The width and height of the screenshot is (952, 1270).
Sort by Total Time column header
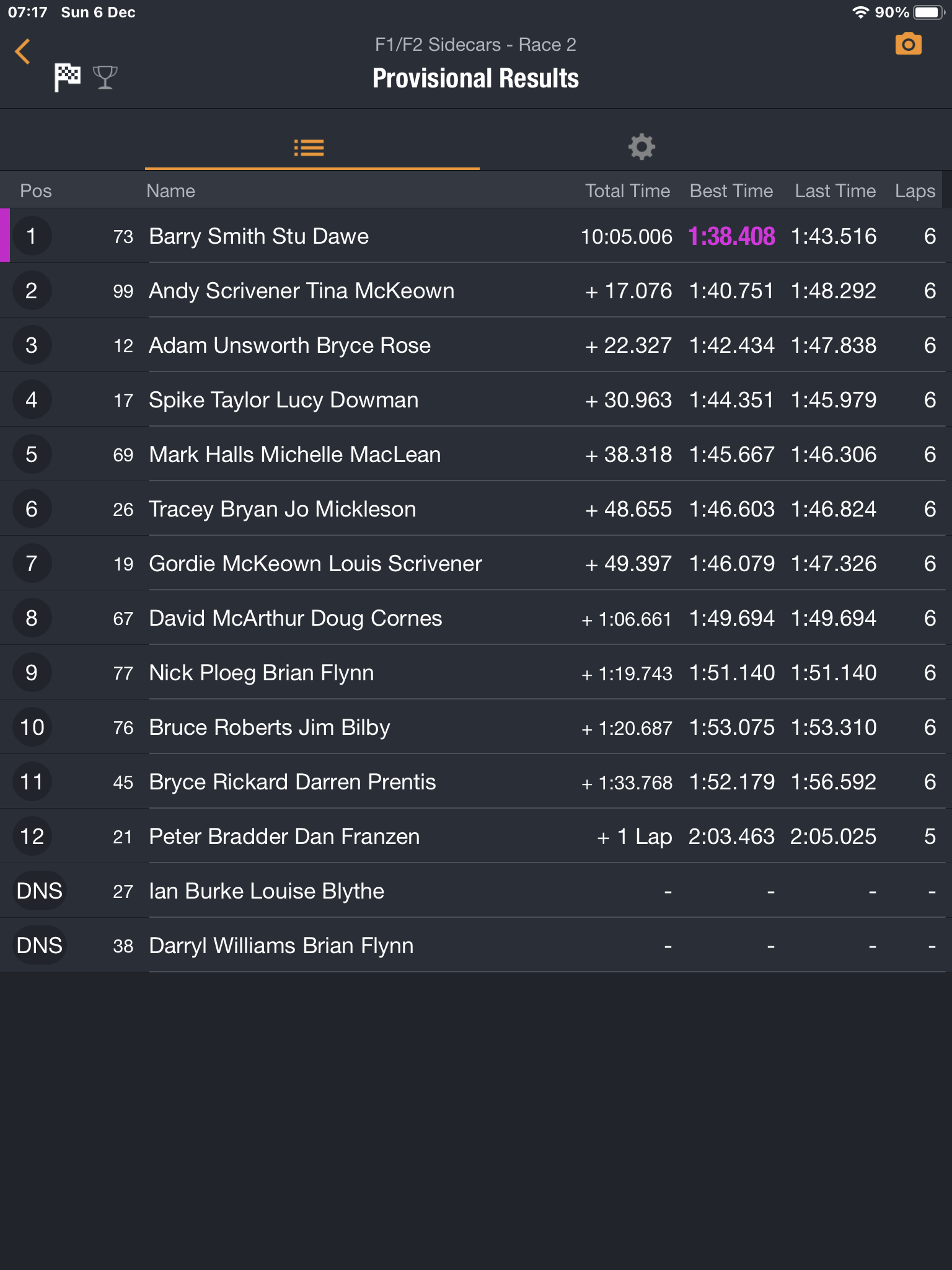tap(627, 191)
